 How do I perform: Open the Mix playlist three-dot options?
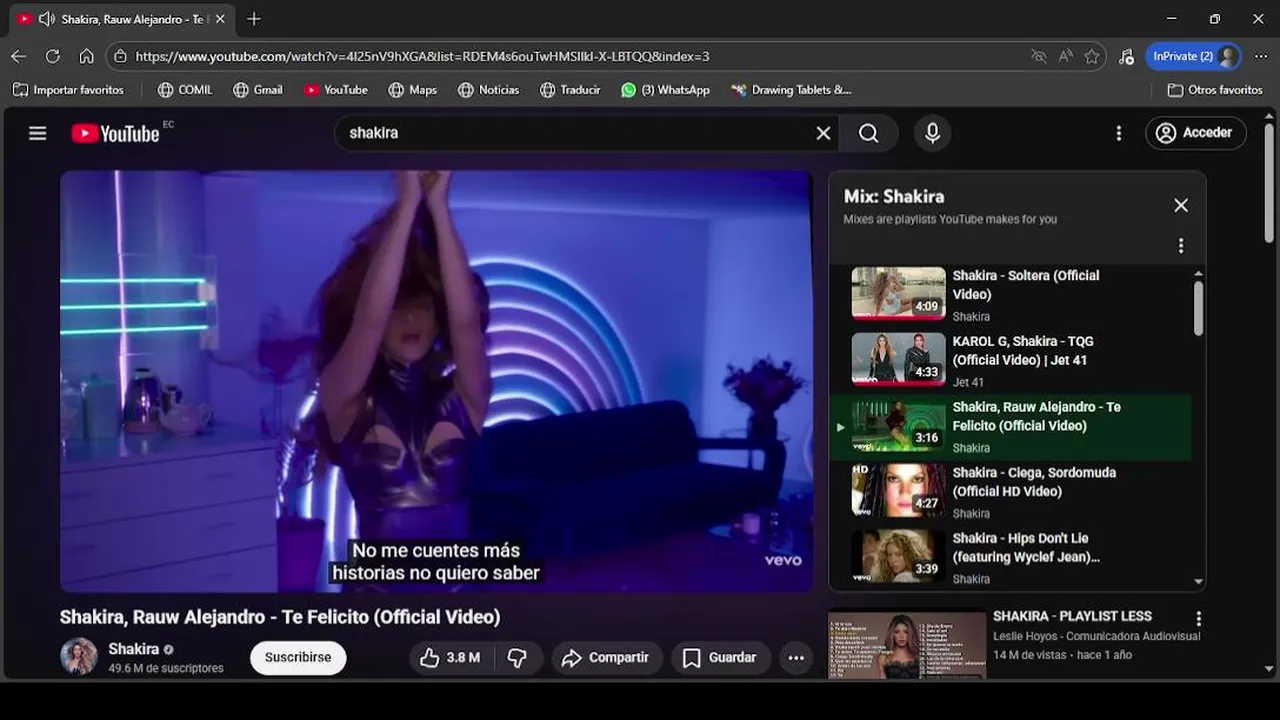click(x=1181, y=246)
